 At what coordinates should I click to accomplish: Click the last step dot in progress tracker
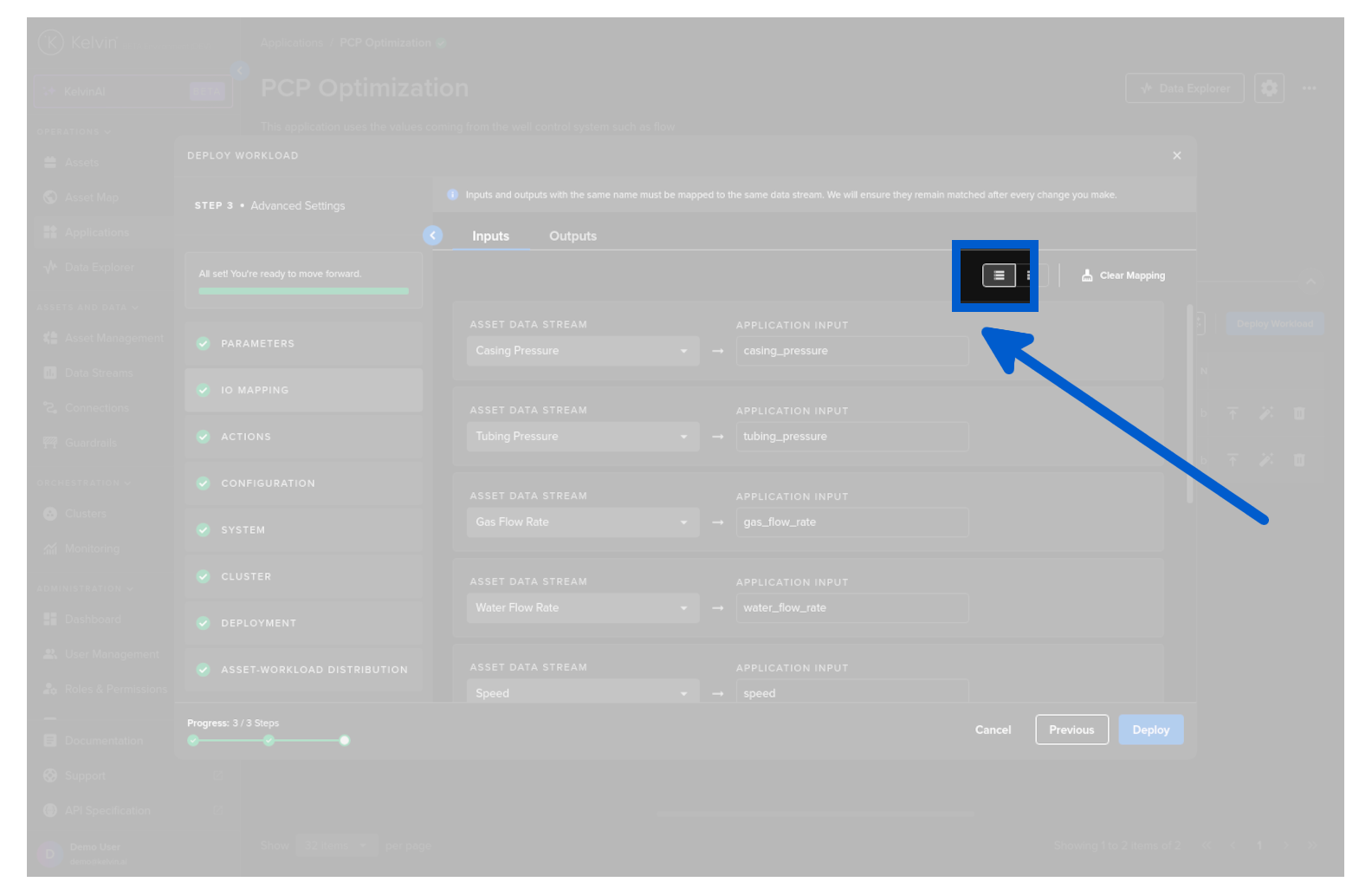point(345,741)
